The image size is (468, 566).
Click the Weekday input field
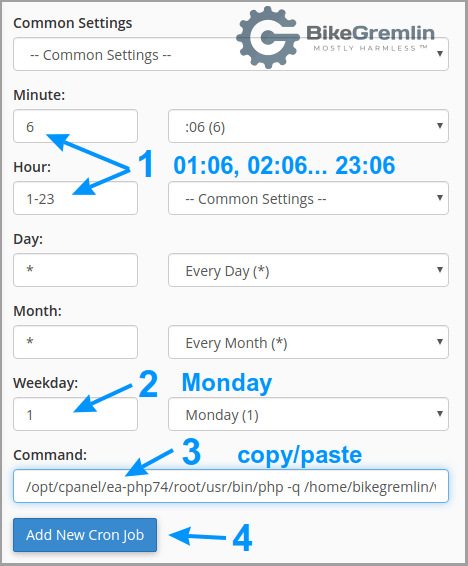[75, 414]
